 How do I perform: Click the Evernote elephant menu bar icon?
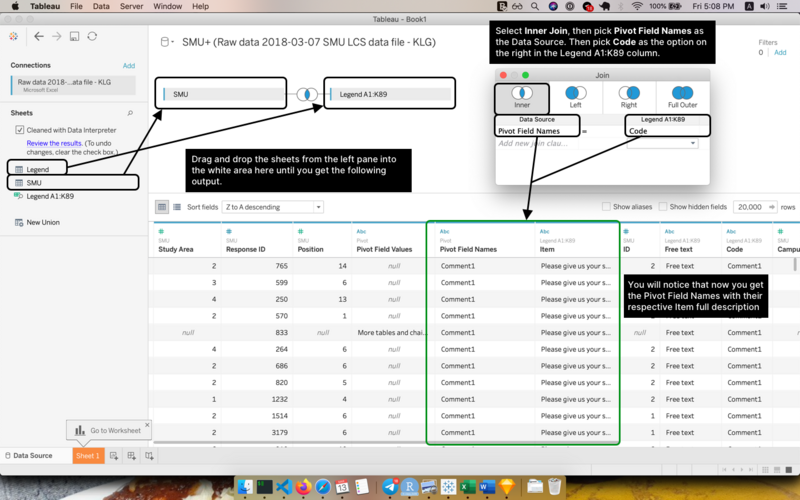click(x=605, y=6)
